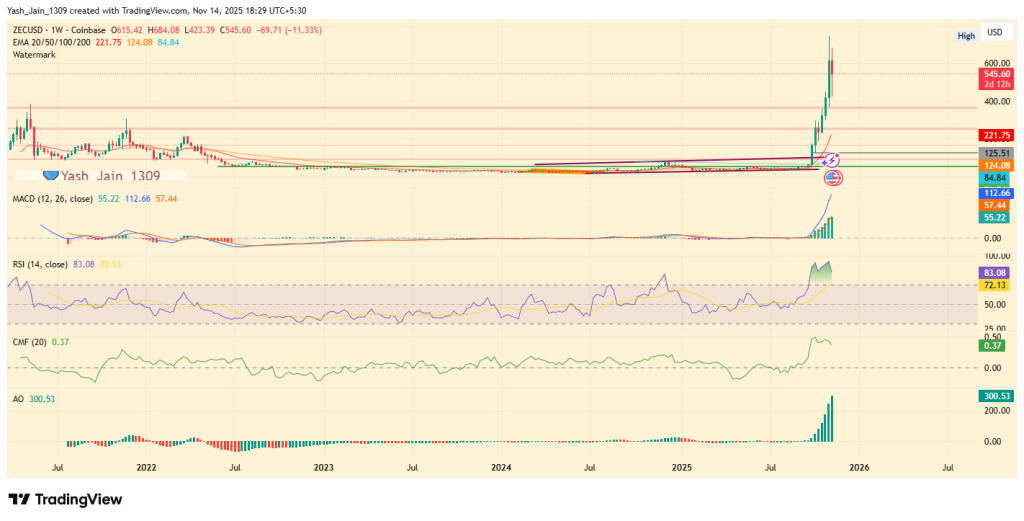
Task: Click the TradingView logo at bottom left
Action: point(65,499)
